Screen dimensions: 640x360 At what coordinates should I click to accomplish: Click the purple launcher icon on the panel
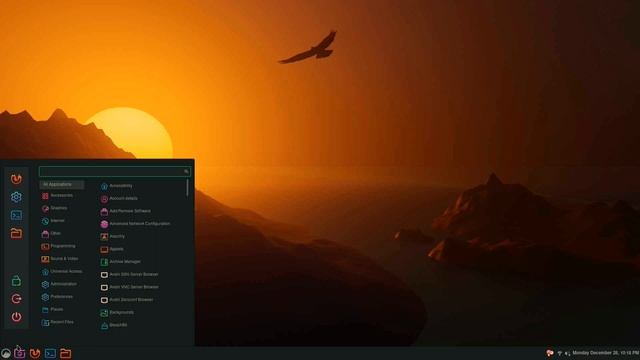point(20,353)
